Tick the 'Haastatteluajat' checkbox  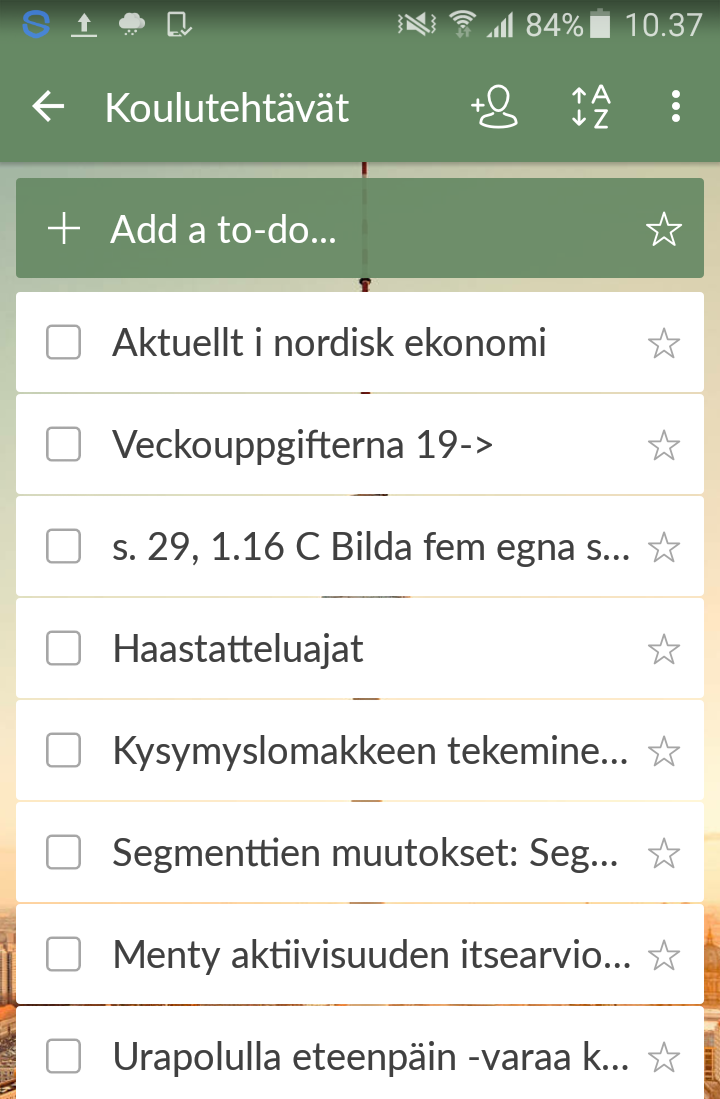coord(64,650)
